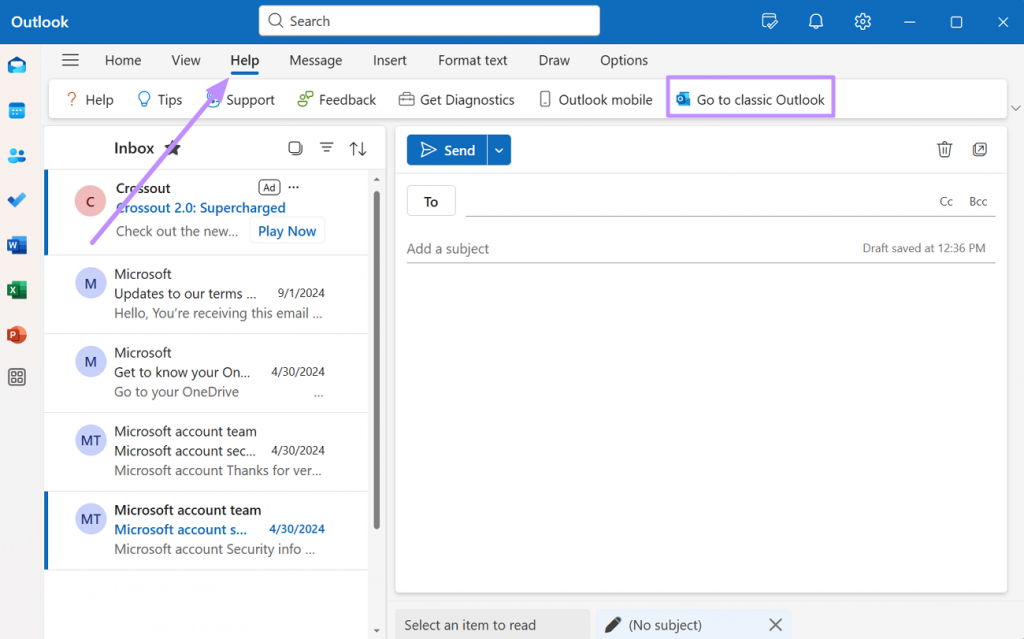Open the Draw tab
The image size is (1024, 639).
[554, 60]
